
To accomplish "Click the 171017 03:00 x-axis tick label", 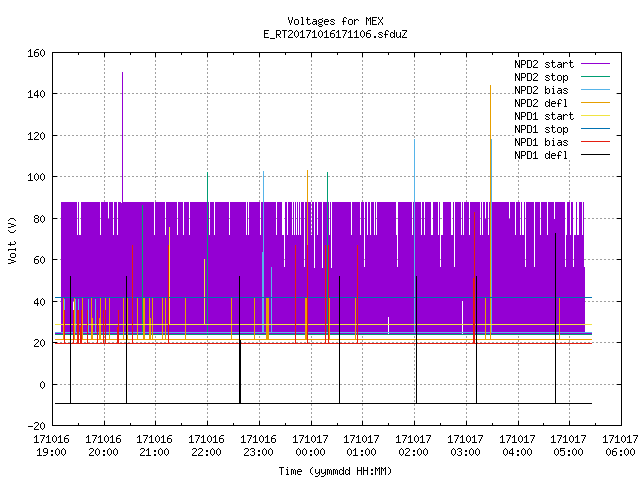I will pos(465,446).
